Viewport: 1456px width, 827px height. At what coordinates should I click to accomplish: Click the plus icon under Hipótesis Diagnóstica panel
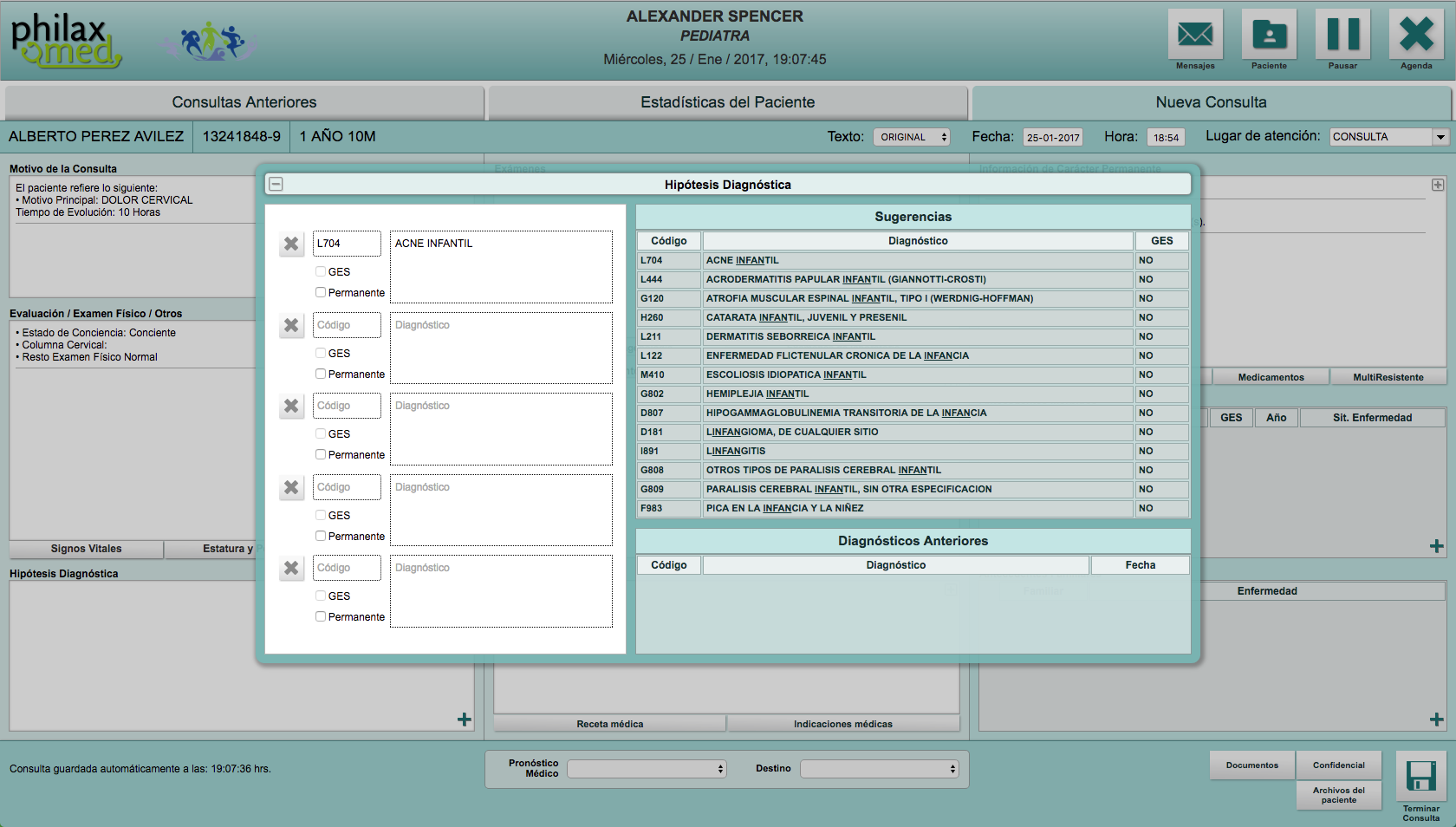point(465,720)
